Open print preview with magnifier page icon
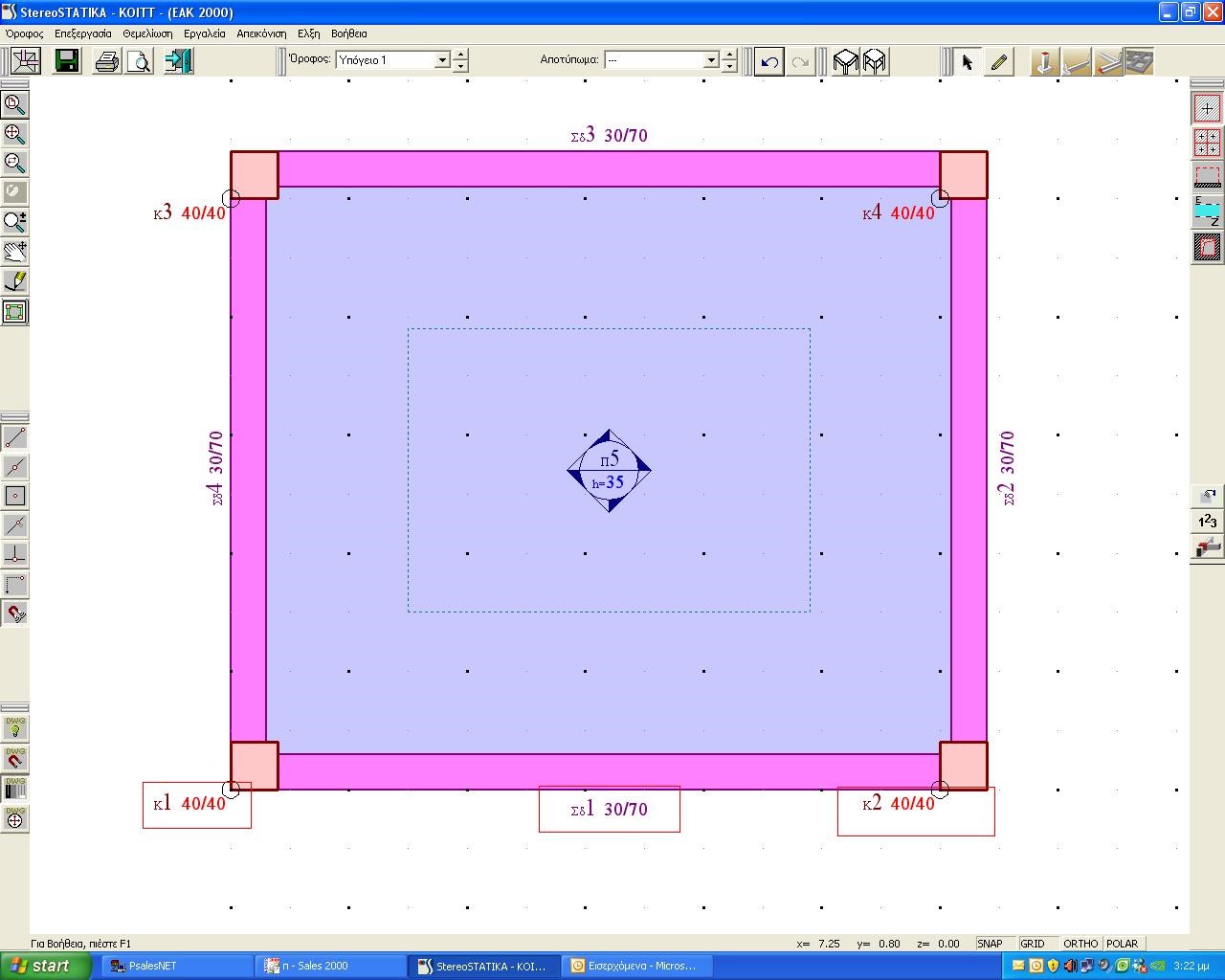This screenshot has height=980, width=1225. (x=140, y=61)
